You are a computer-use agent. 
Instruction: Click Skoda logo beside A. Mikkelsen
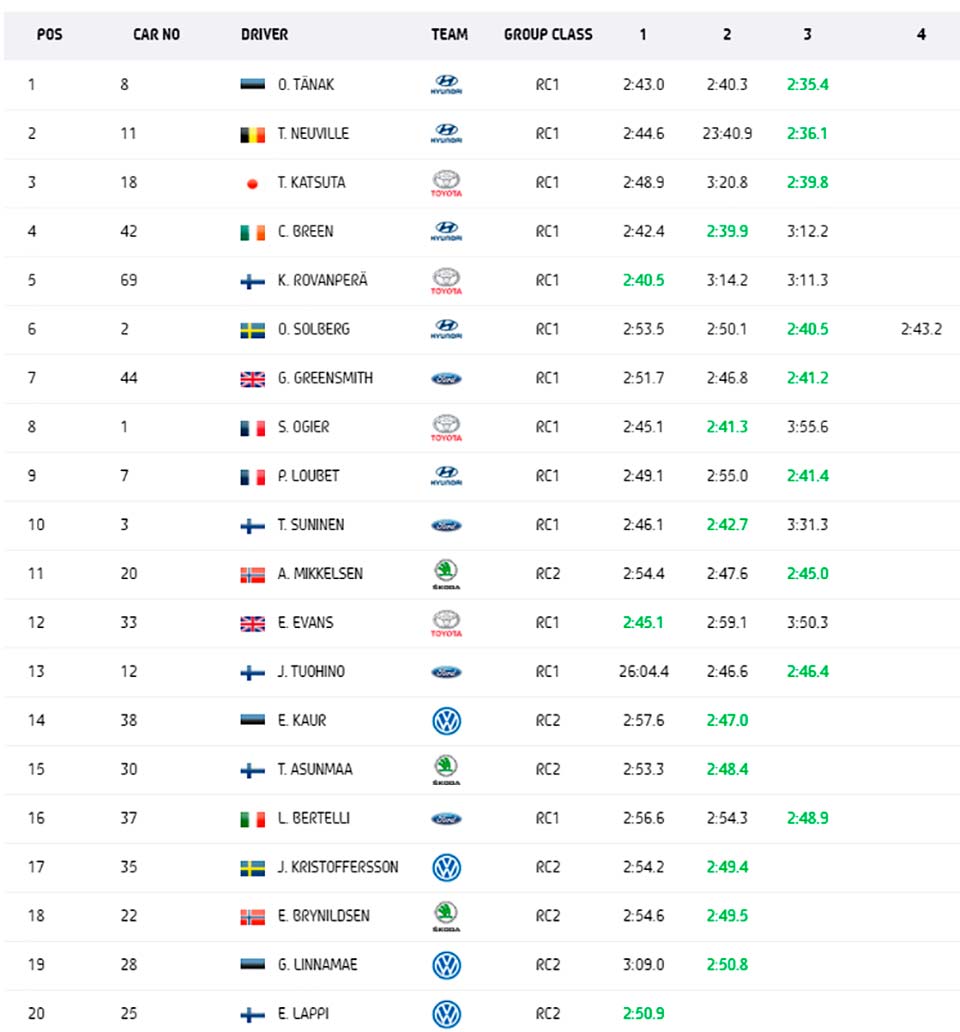(x=446, y=573)
